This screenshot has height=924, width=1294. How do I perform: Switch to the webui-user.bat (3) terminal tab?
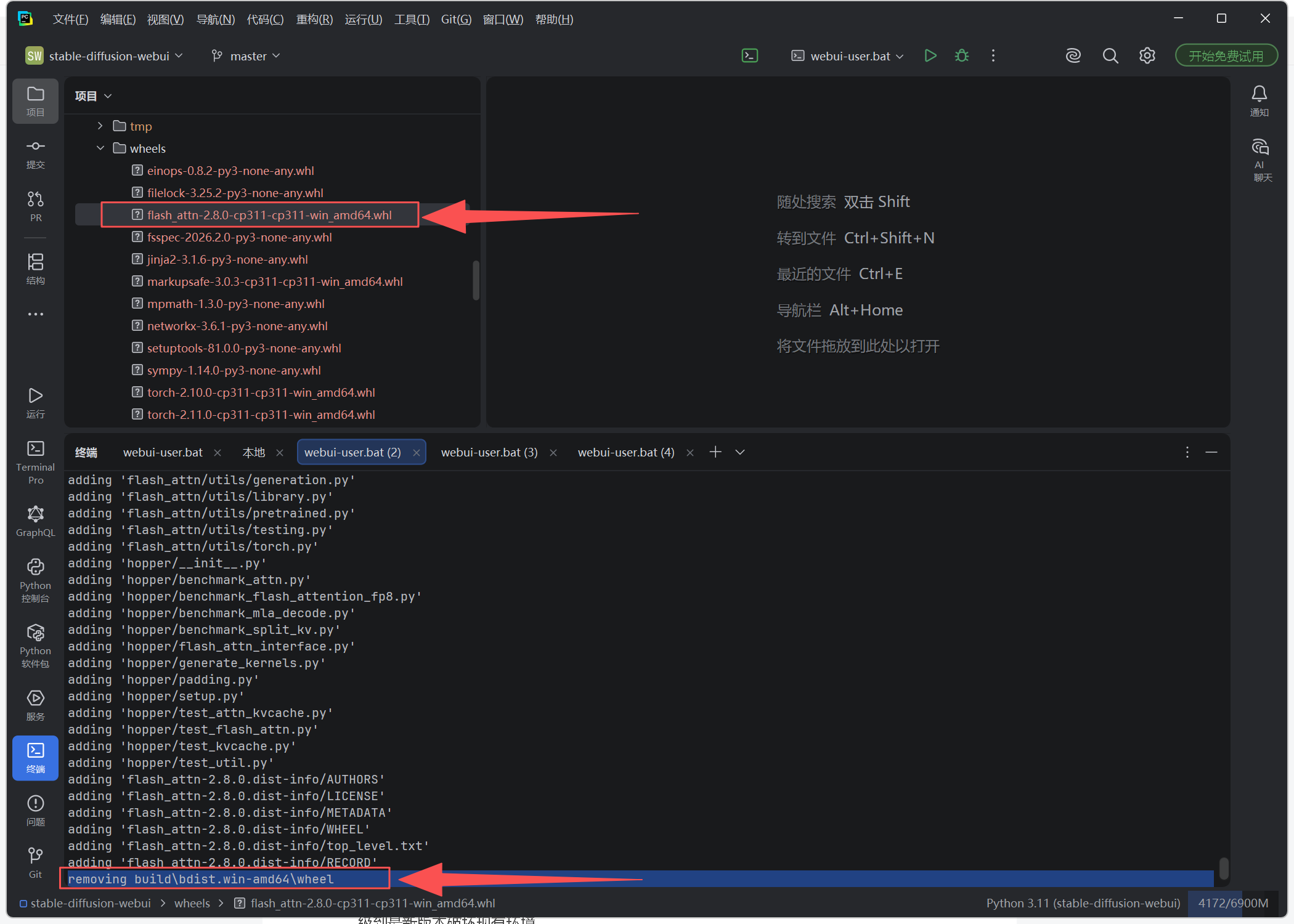pos(489,453)
